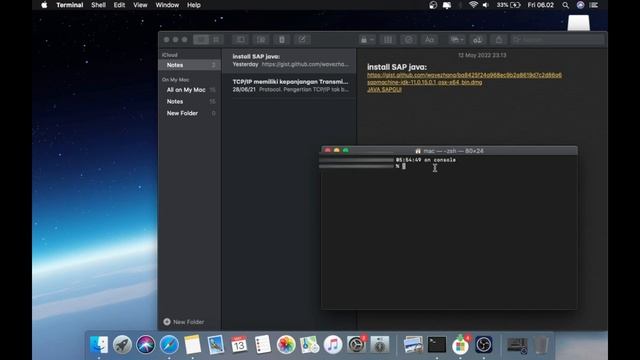The height and width of the screenshot is (360, 640).
Task: Create a new note in Notes
Action: [302, 40]
